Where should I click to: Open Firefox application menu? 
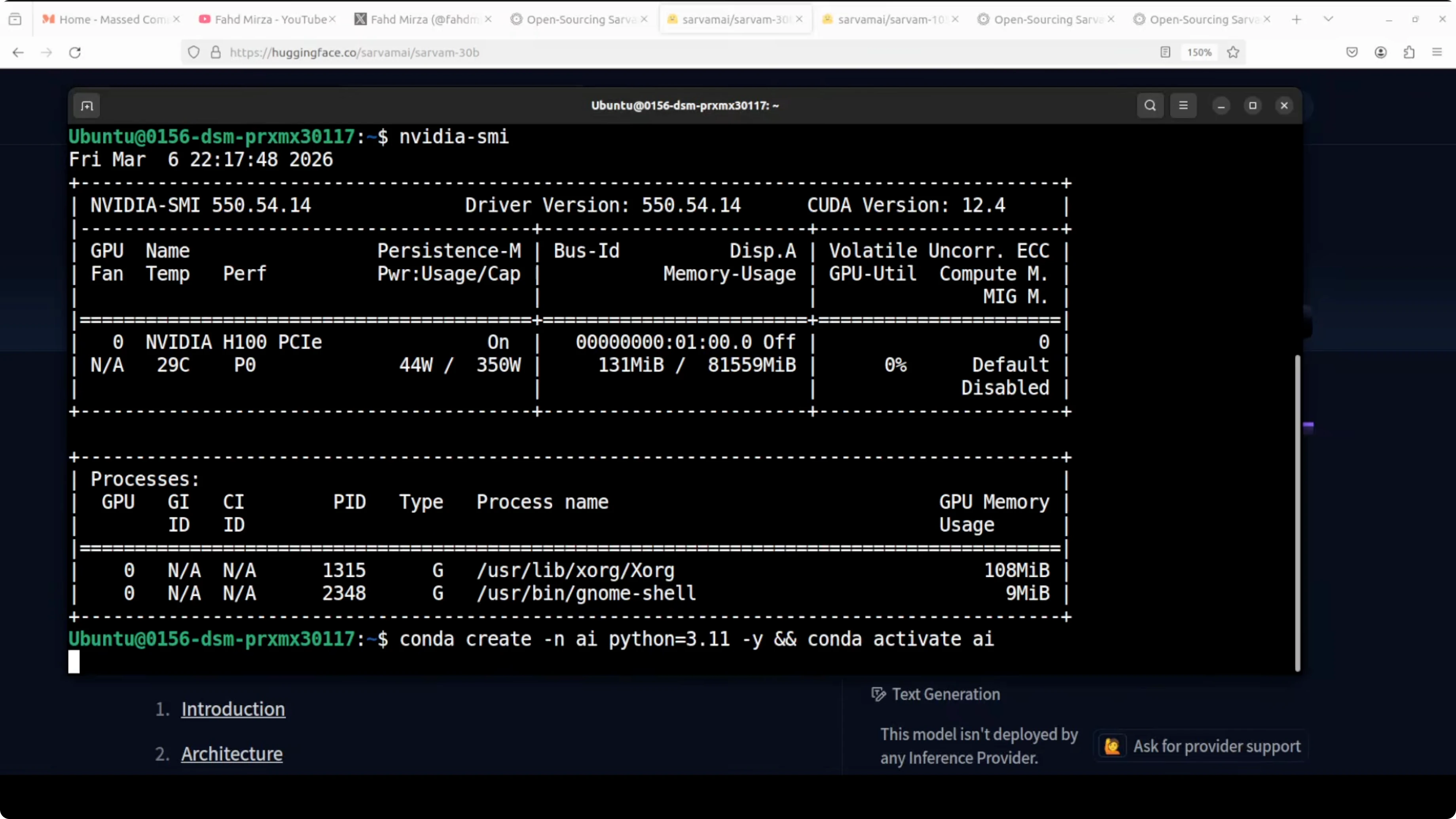(x=1437, y=53)
